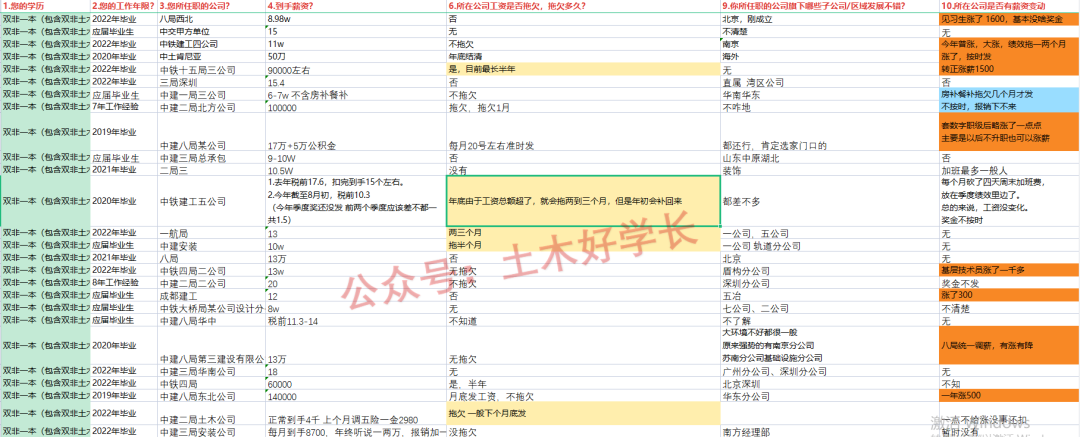Click the highlighted cell '年底由于工资总额超了…'
Screen dimensions: 1080x437
(x=583, y=201)
